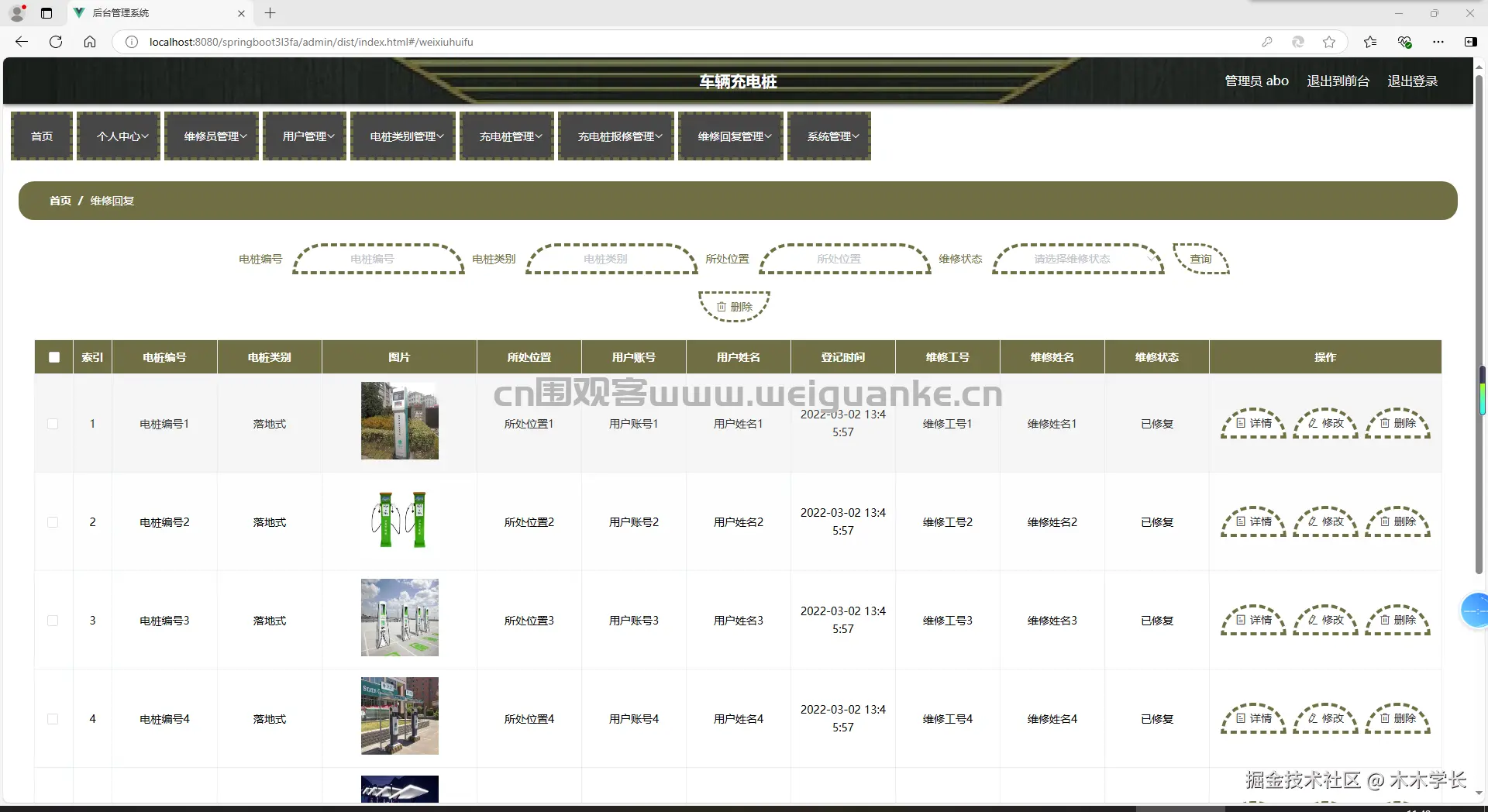Open a new browser tab
Screen dimensions: 1488x812
[x=270, y=13]
